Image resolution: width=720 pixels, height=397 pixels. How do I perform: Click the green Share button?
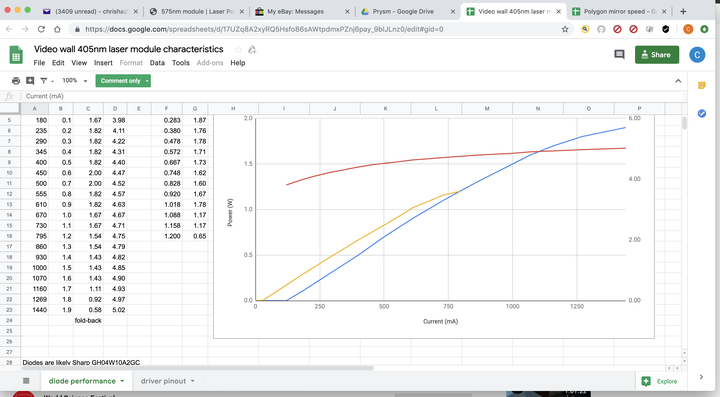(657, 55)
